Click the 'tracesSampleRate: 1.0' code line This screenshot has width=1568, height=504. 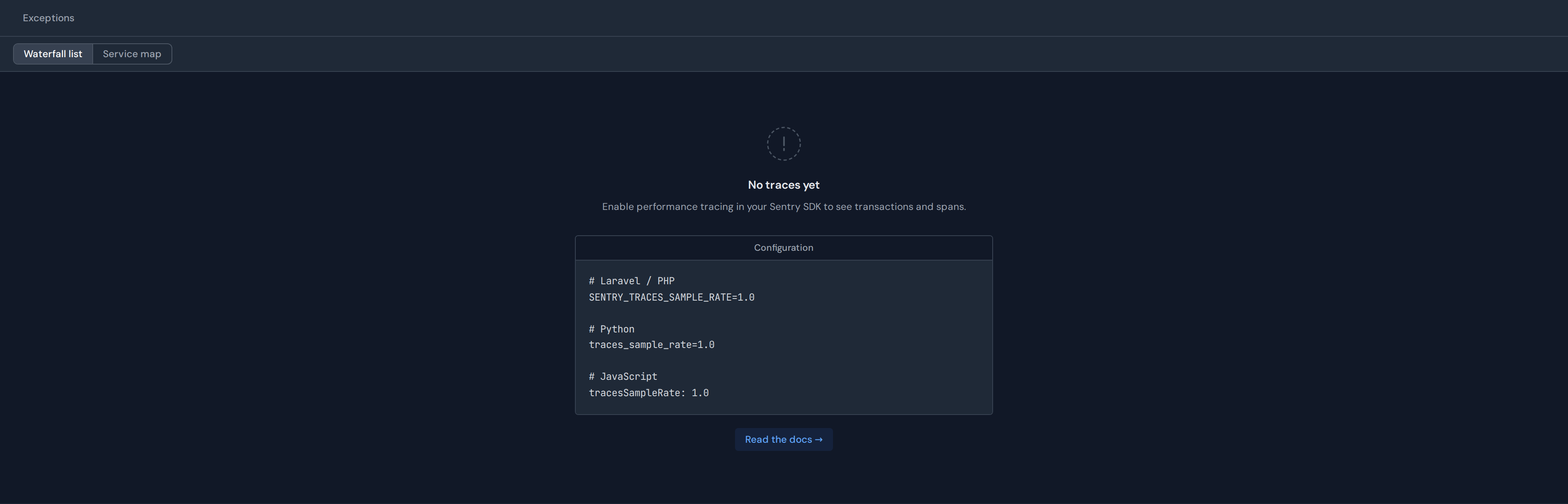point(648,393)
